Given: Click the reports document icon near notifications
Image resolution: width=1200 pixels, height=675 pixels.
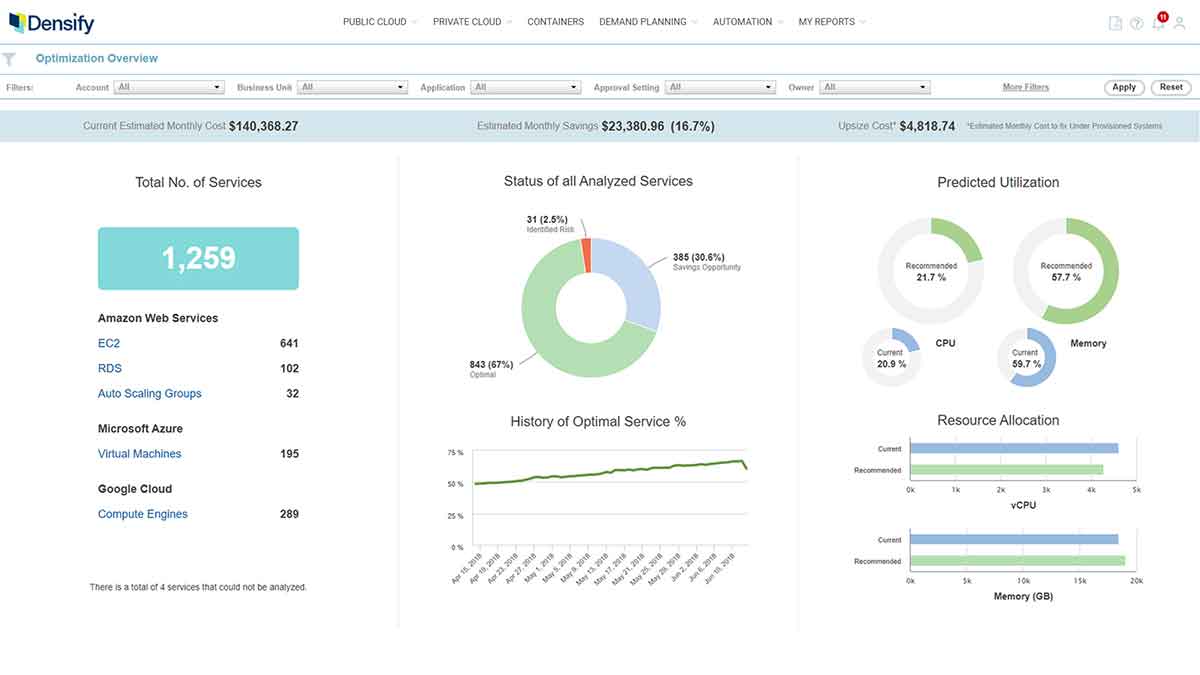Looking at the screenshot, I should coord(1114,22).
